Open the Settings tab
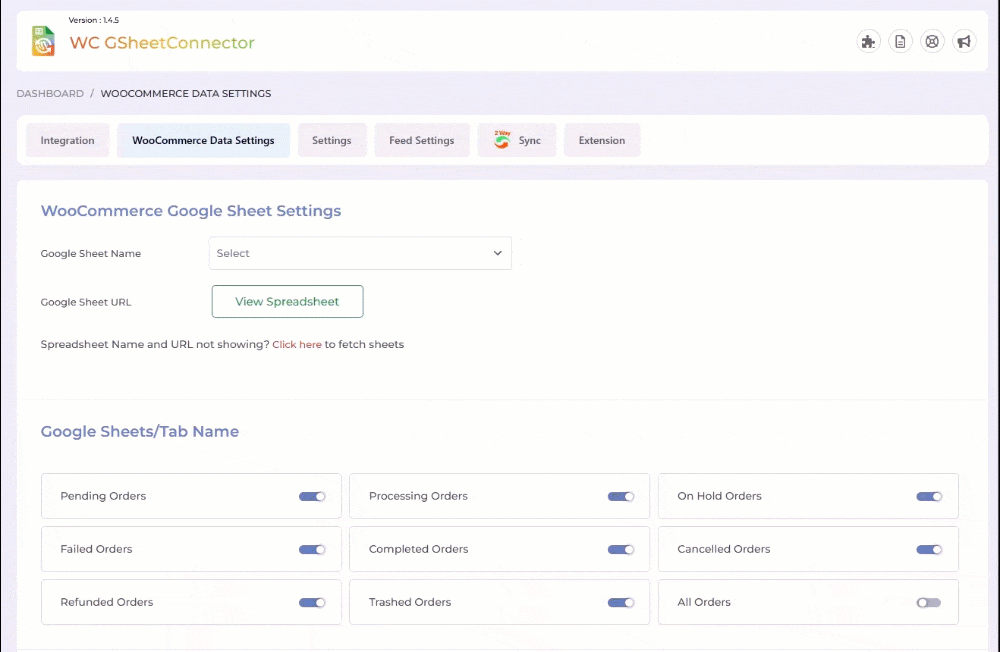Viewport: 1000px width, 652px height. coord(331,140)
